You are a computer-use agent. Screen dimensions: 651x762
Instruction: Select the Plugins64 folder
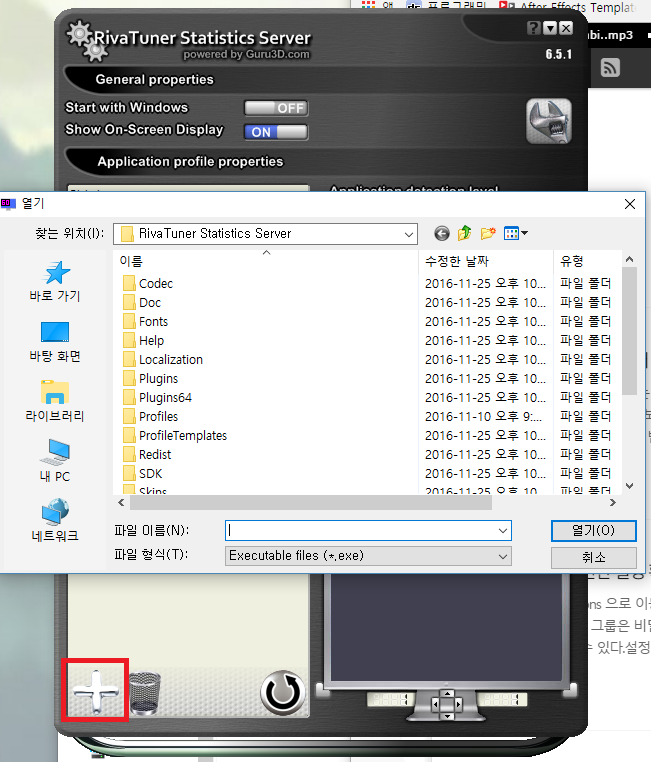[x=157, y=397]
